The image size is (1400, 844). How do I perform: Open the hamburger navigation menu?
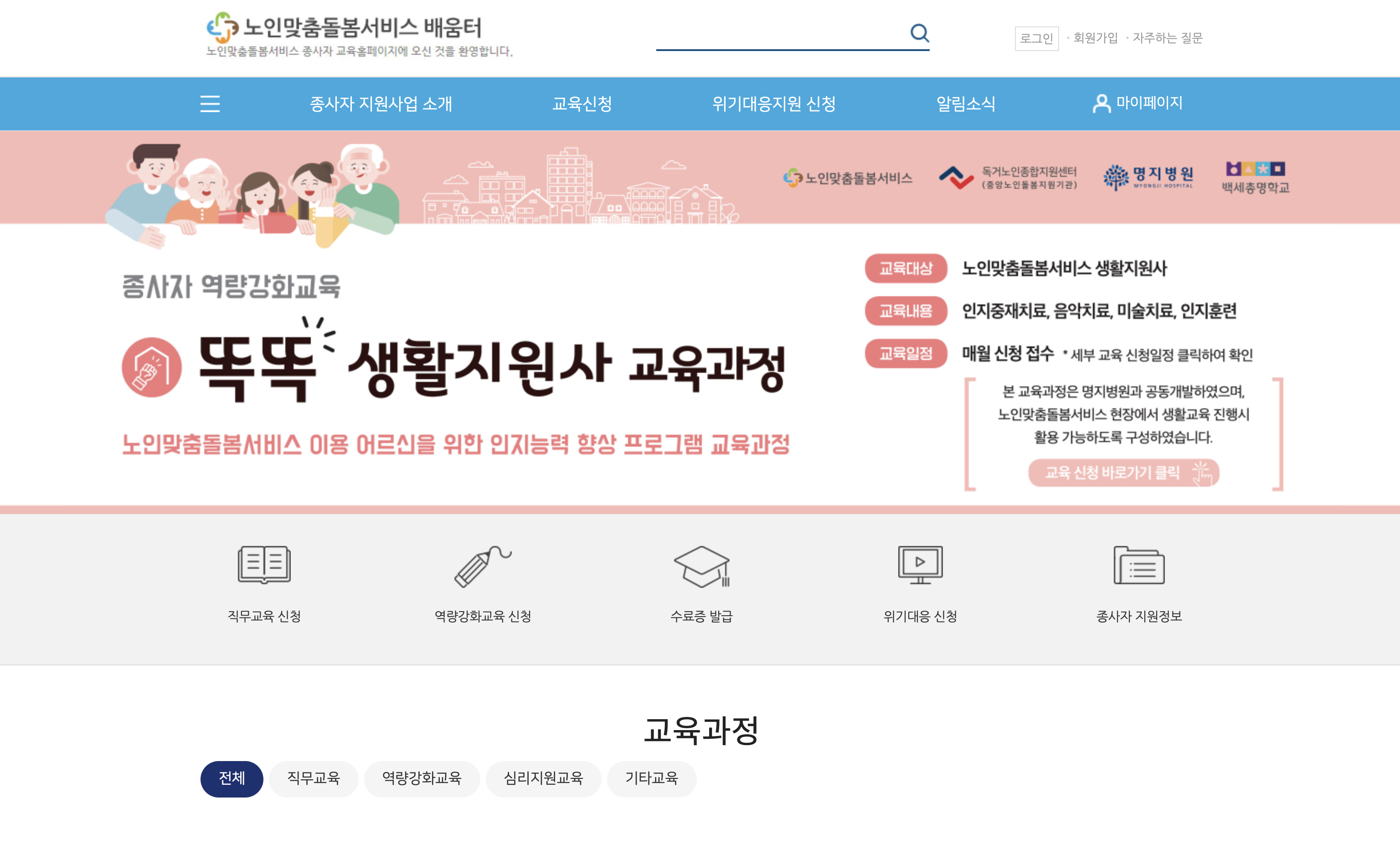click(210, 104)
